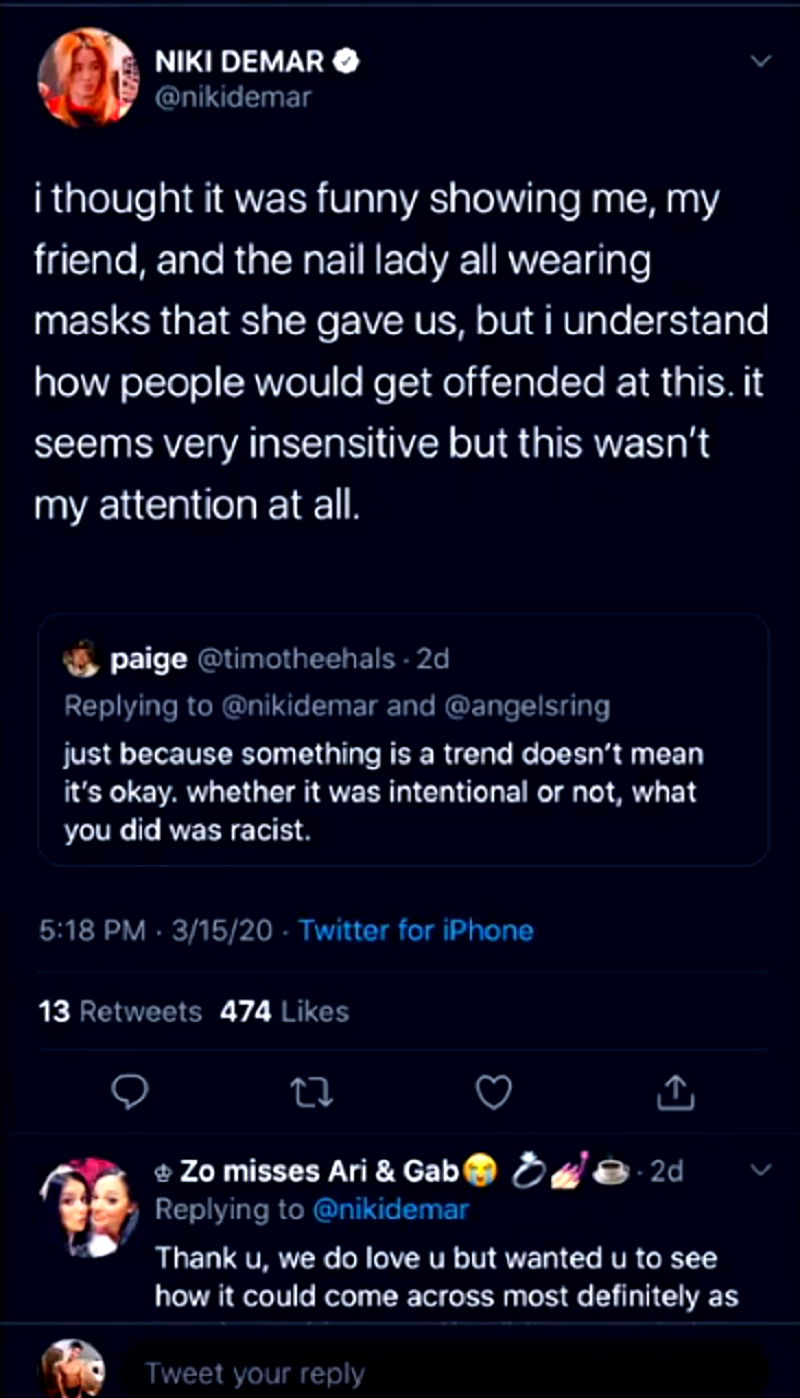
Task: Click @nikidemar mention in Zo's reply
Action: [390, 1209]
